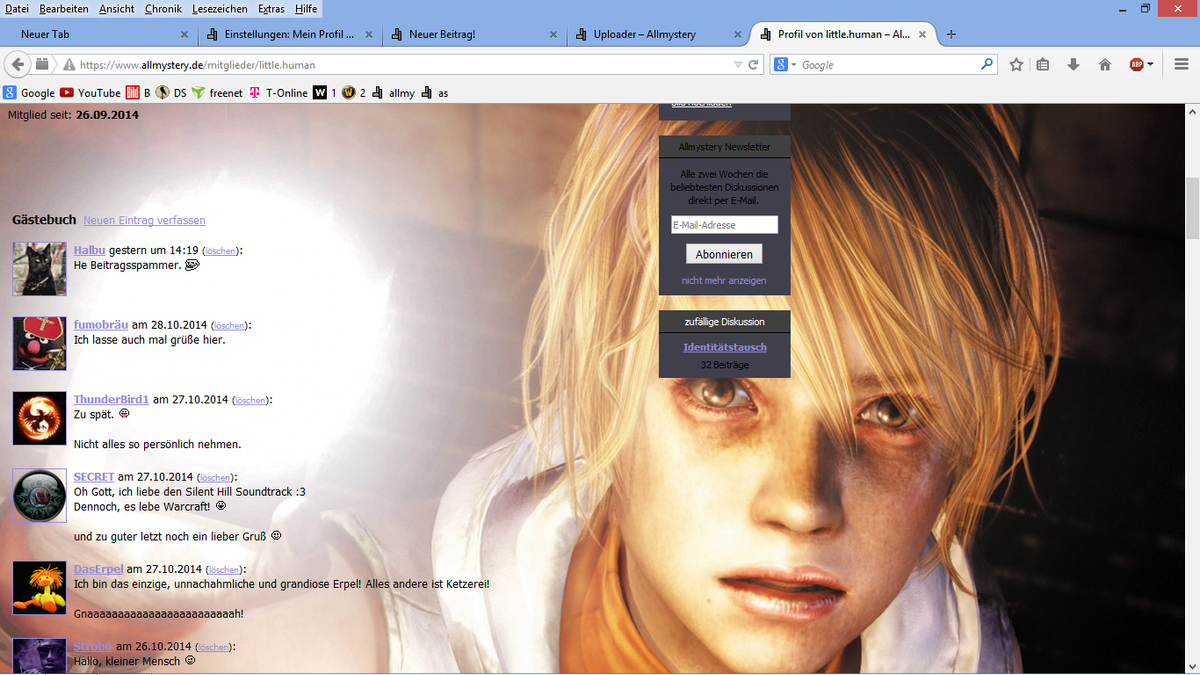1200x675 pixels.
Task: Click the Abonnieren newsletter button
Action: [x=724, y=254]
